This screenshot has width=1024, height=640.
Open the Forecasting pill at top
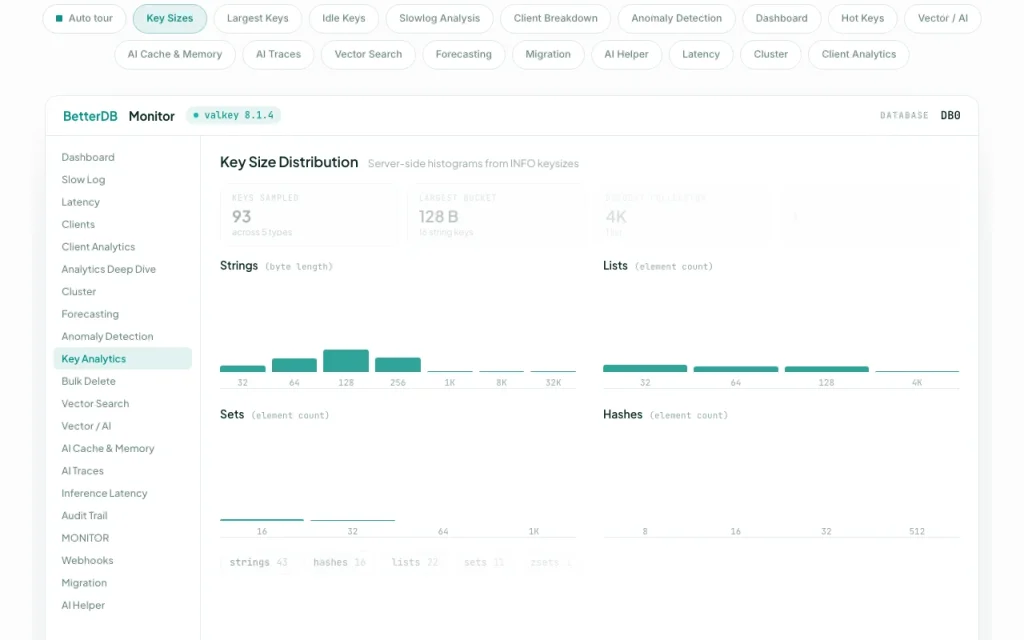point(464,54)
